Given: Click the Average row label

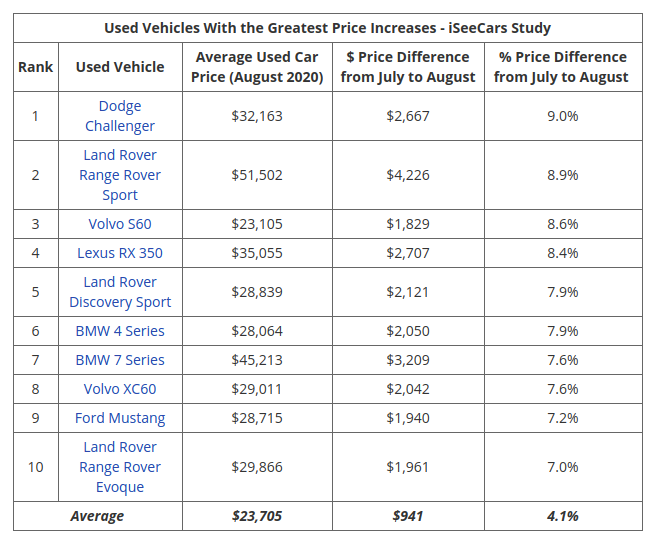Looking at the screenshot, I should tap(97, 516).
